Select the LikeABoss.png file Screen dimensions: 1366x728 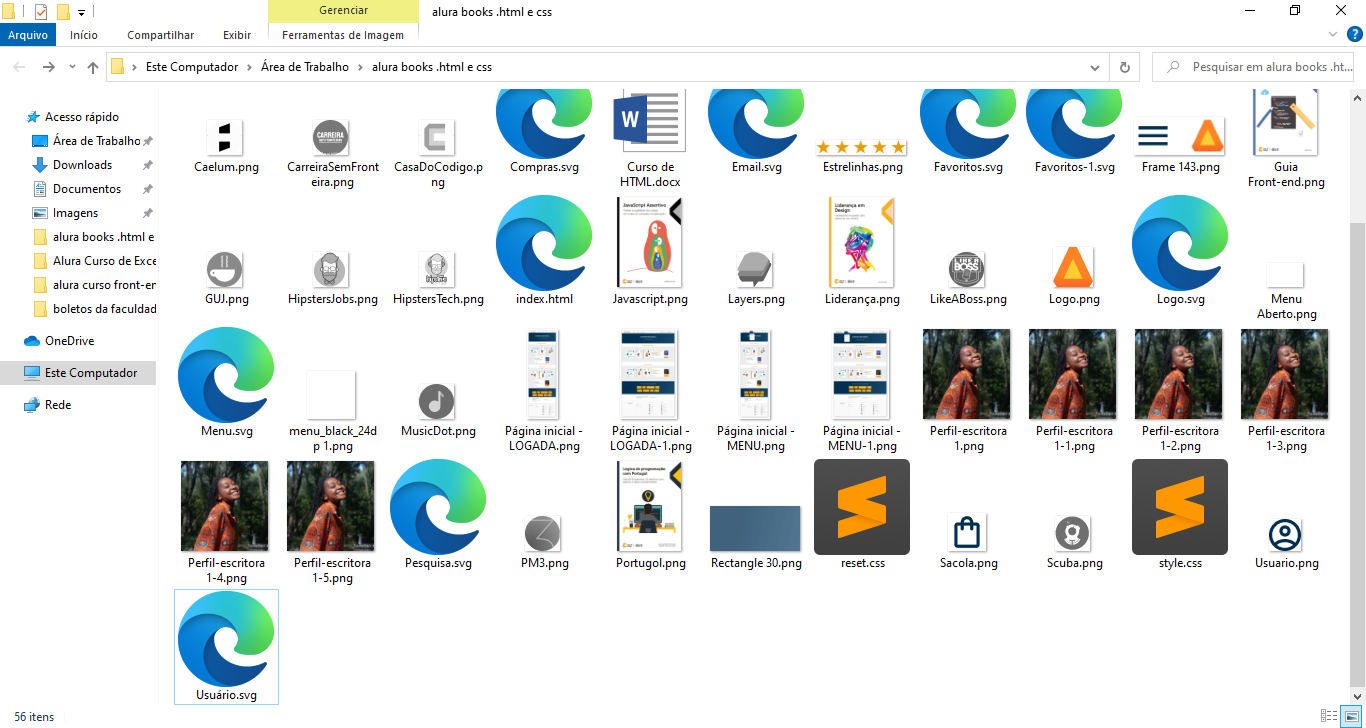(968, 269)
